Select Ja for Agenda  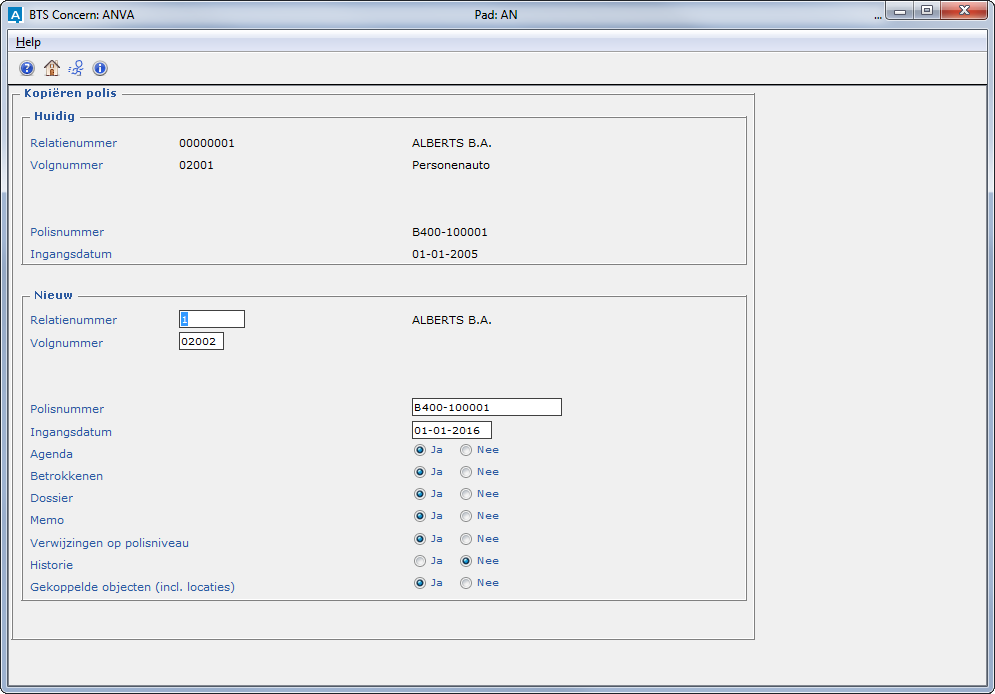[420, 450]
